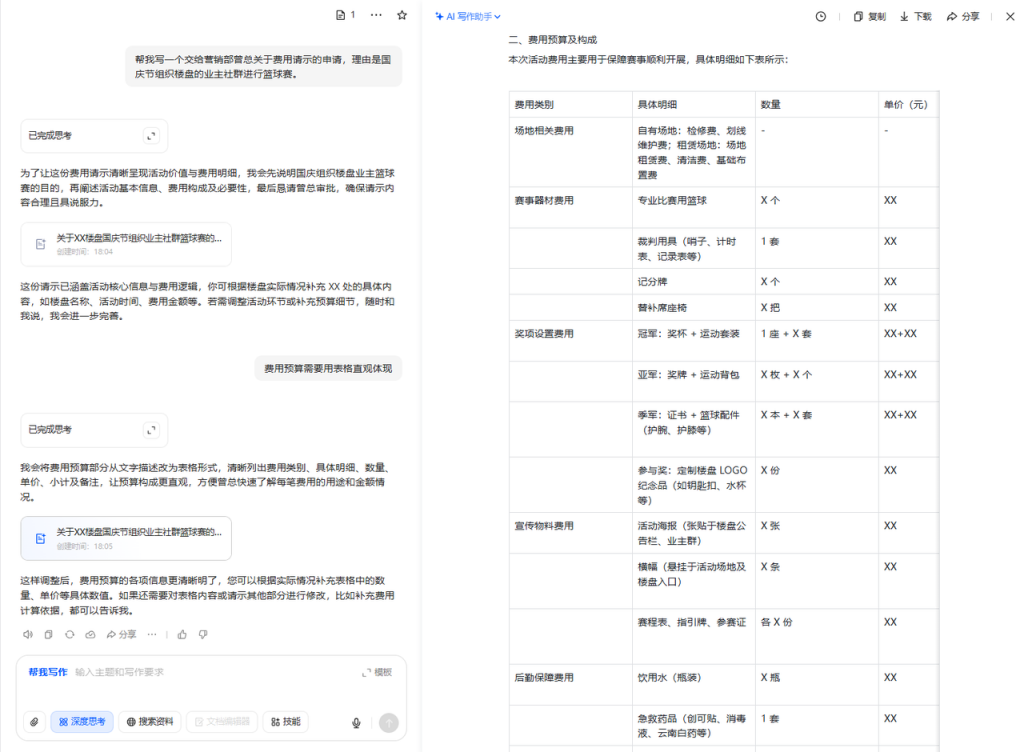Toggle 深度思考 deep thinking mode
The image size is (1024, 752).
81,722
